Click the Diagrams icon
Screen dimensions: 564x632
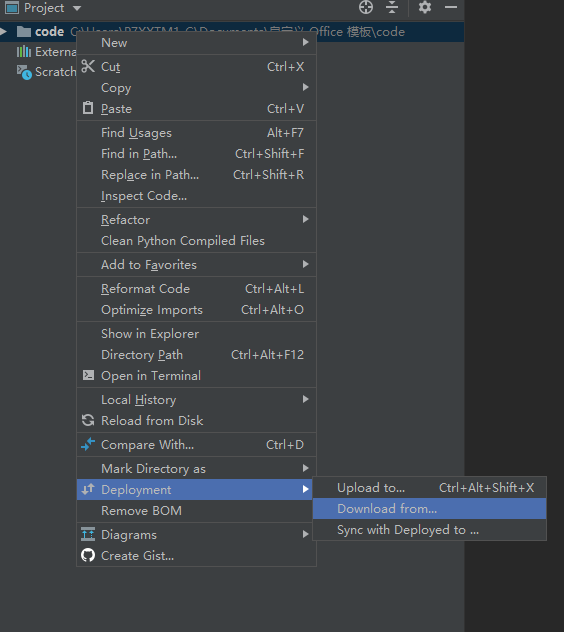pos(88,534)
